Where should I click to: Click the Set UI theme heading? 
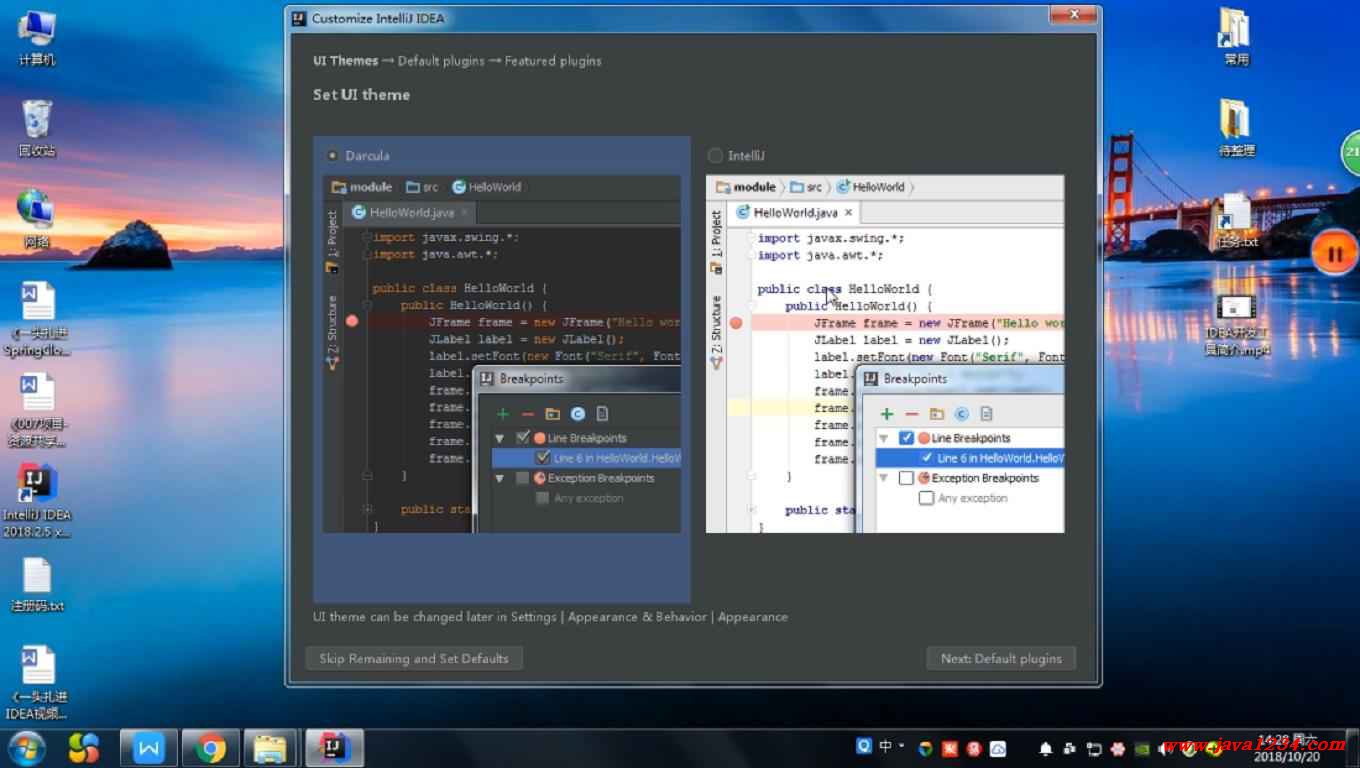point(361,95)
